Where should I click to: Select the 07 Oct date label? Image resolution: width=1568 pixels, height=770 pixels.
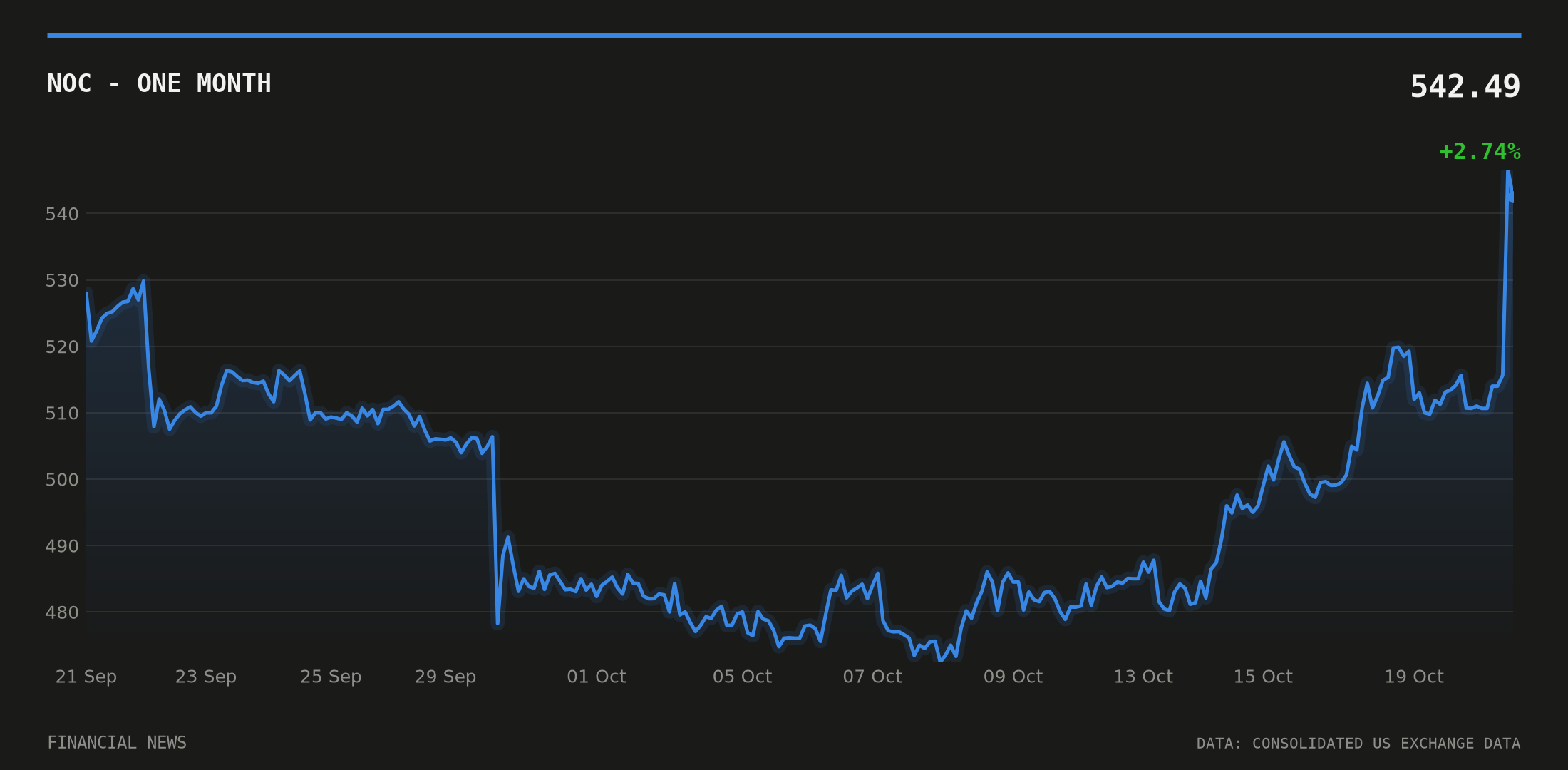pos(872,677)
